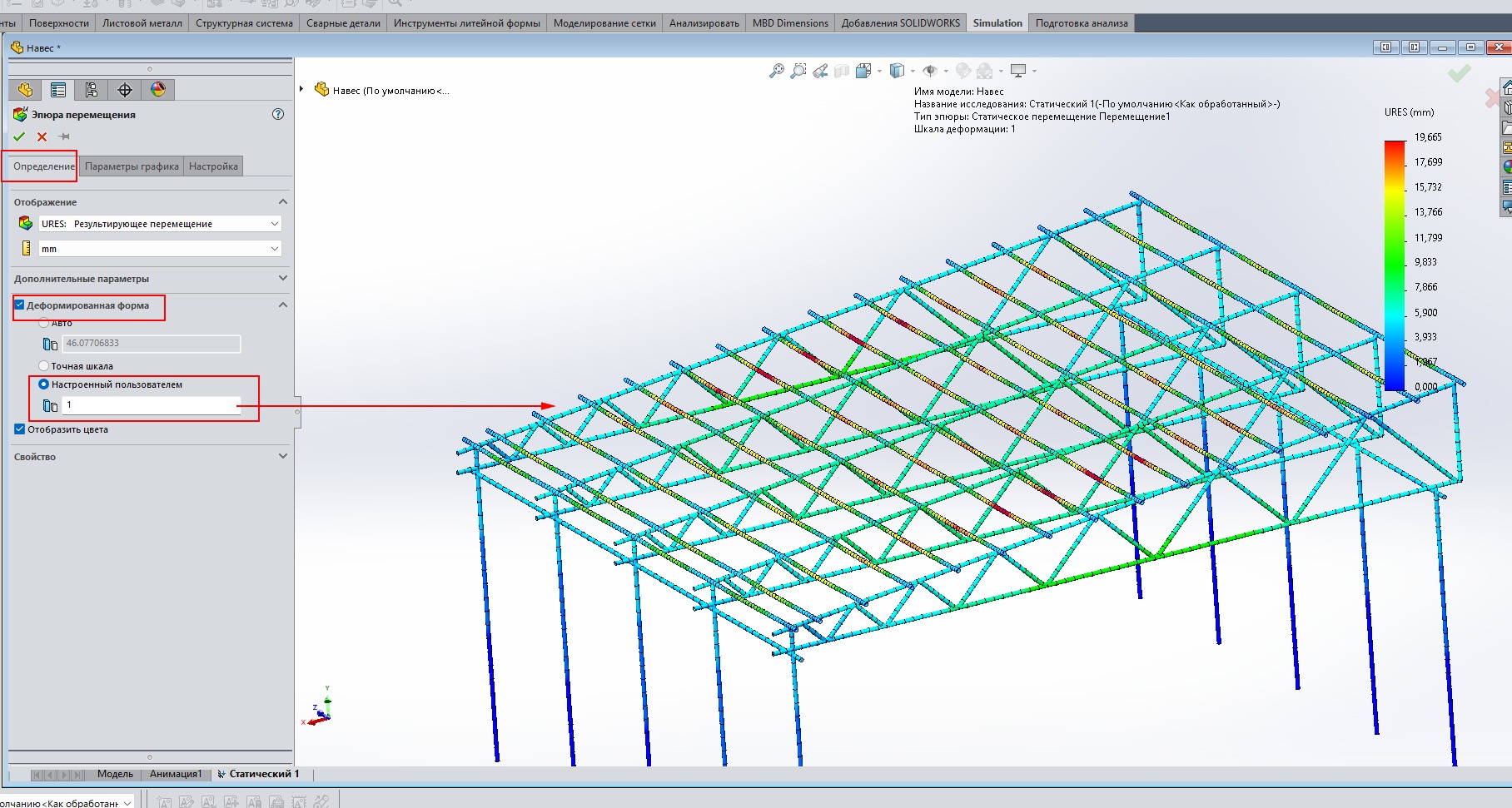This screenshot has width=1512, height=808.
Task: Open the DisplayManager color ball tab
Action: [x=158, y=90]
